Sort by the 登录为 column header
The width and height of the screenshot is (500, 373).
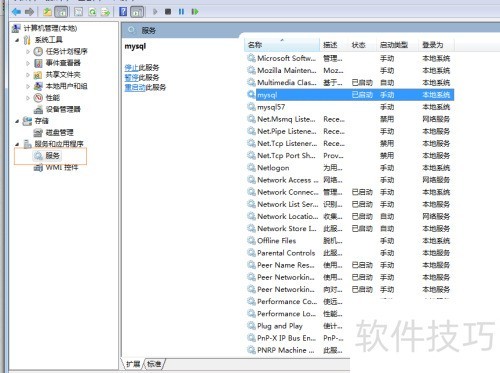pyautogui.click(x=436, y=45)
